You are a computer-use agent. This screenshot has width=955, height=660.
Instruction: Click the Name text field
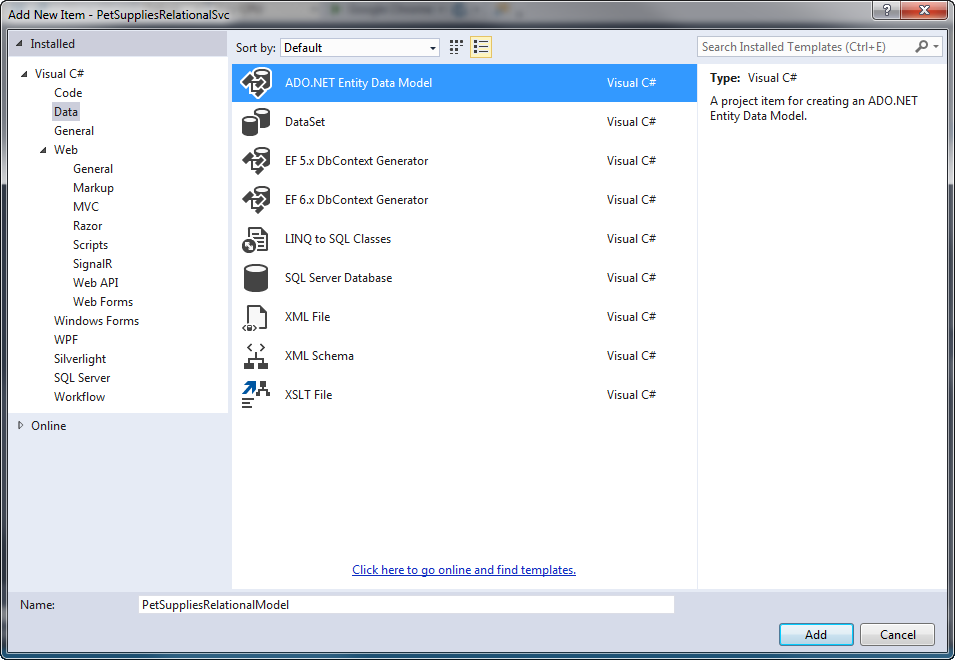(x=405, y=605)
